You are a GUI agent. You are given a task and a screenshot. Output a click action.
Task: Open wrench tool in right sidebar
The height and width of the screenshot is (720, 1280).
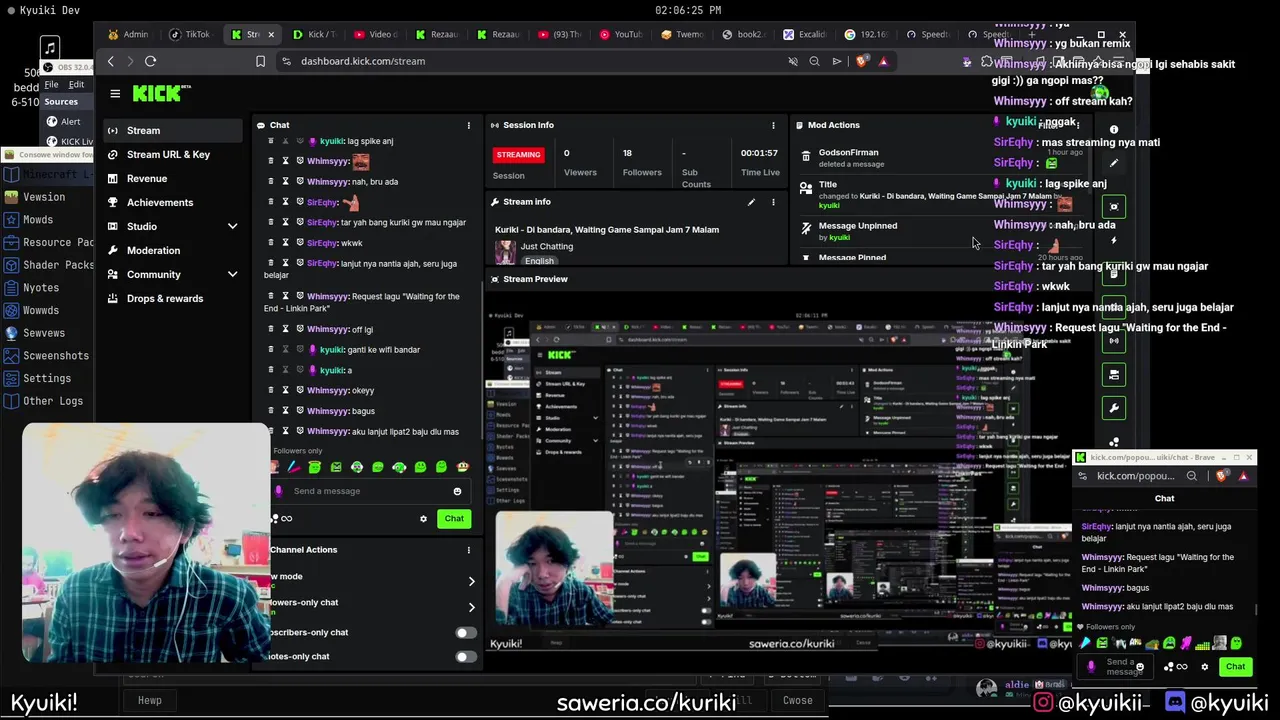(x=1114, y=408)
